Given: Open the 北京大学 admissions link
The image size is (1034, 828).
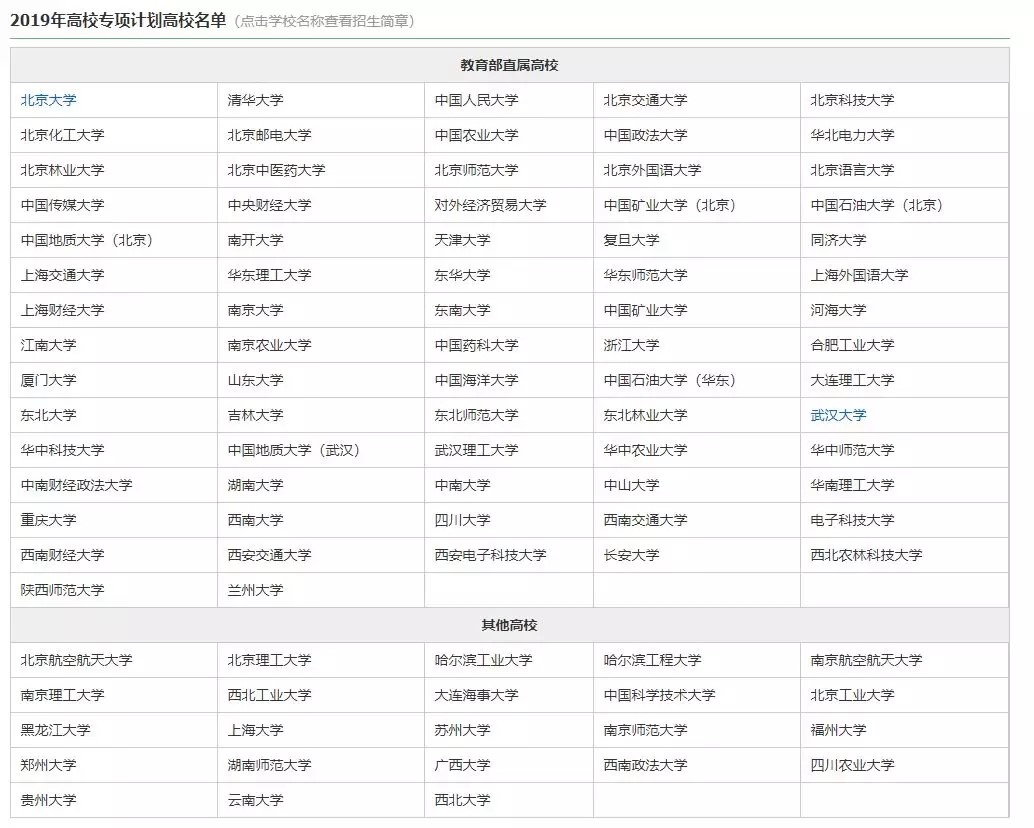Looking at the screenshot, I should [x=48, y=100].
